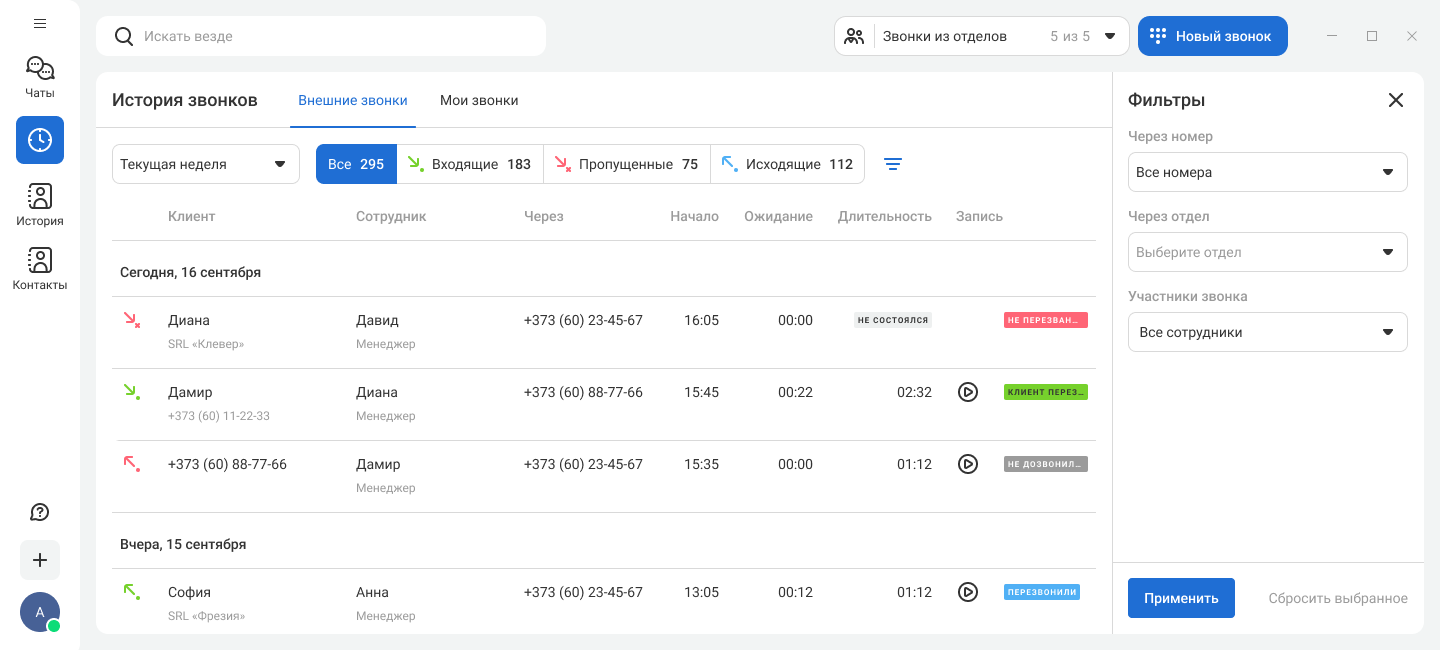Viewport: 1440px width, 650px height.
Task: Click the call history clock icon
Action: [40, 140]
